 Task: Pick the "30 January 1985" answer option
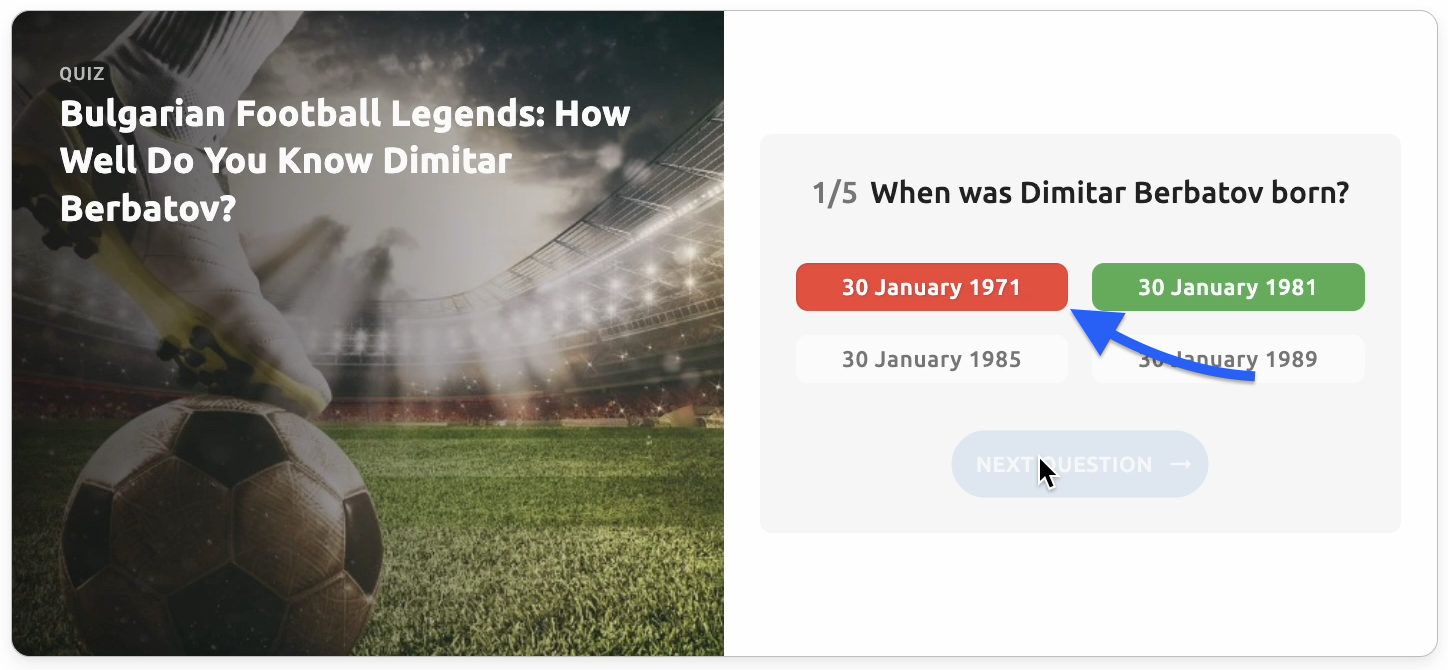pyautogui.click(x=931, y=359)
